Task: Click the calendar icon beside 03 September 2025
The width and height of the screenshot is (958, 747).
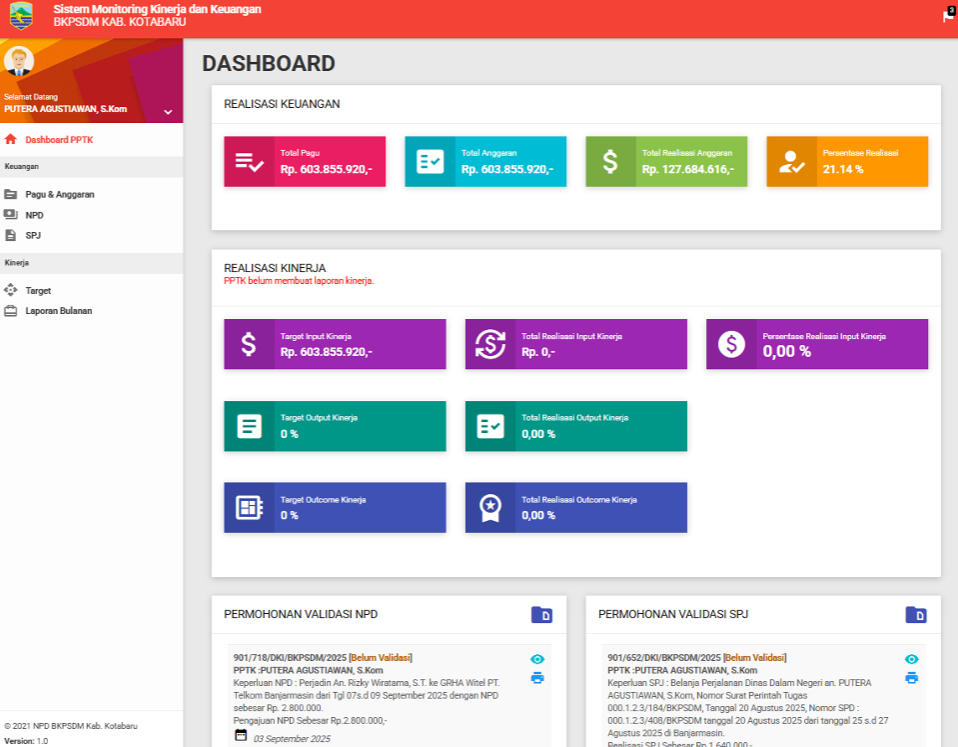Action: coord(241,735)
